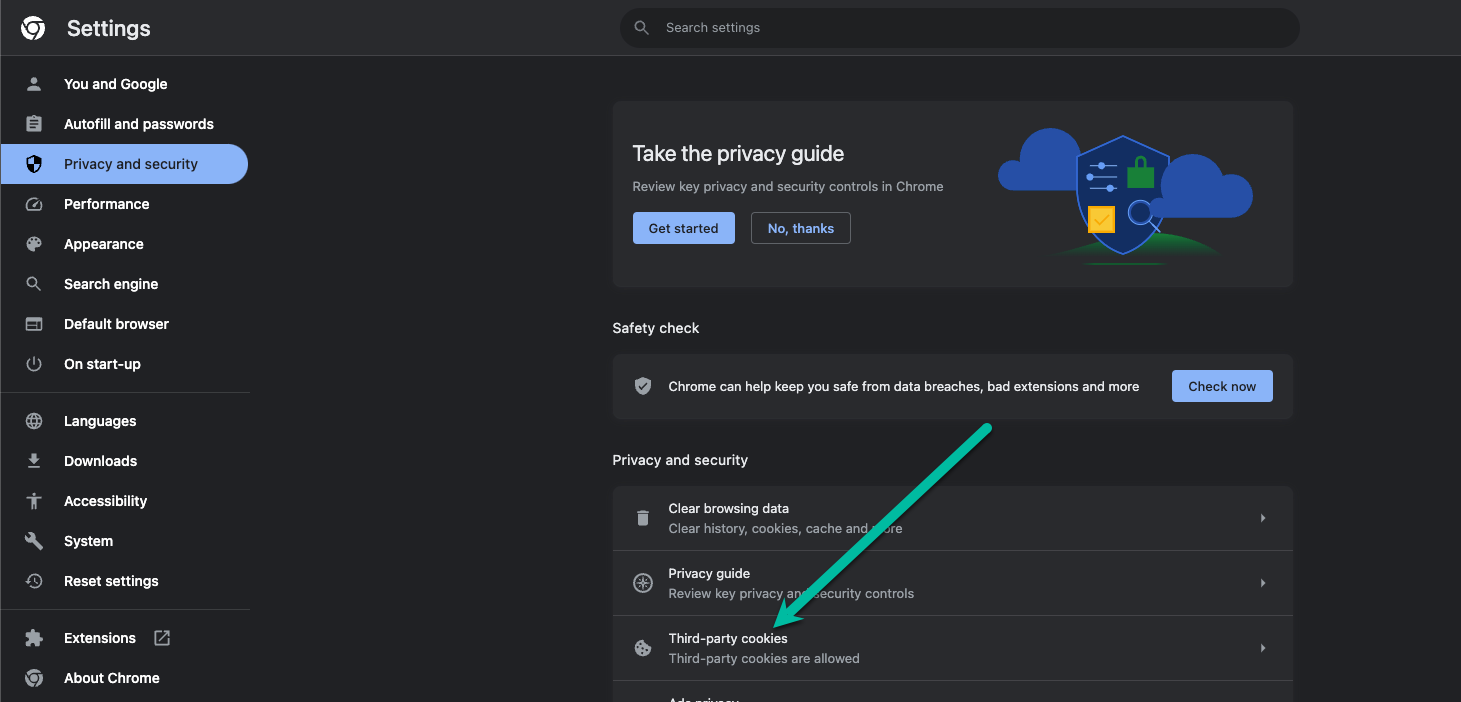
Task: Expand Third-party cookies via right arrow
Action: point(1263,648)
